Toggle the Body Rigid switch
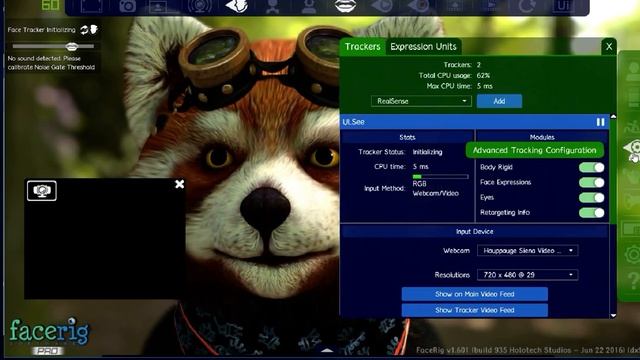The width and height of the screenshot is (640, 360). 591,167
